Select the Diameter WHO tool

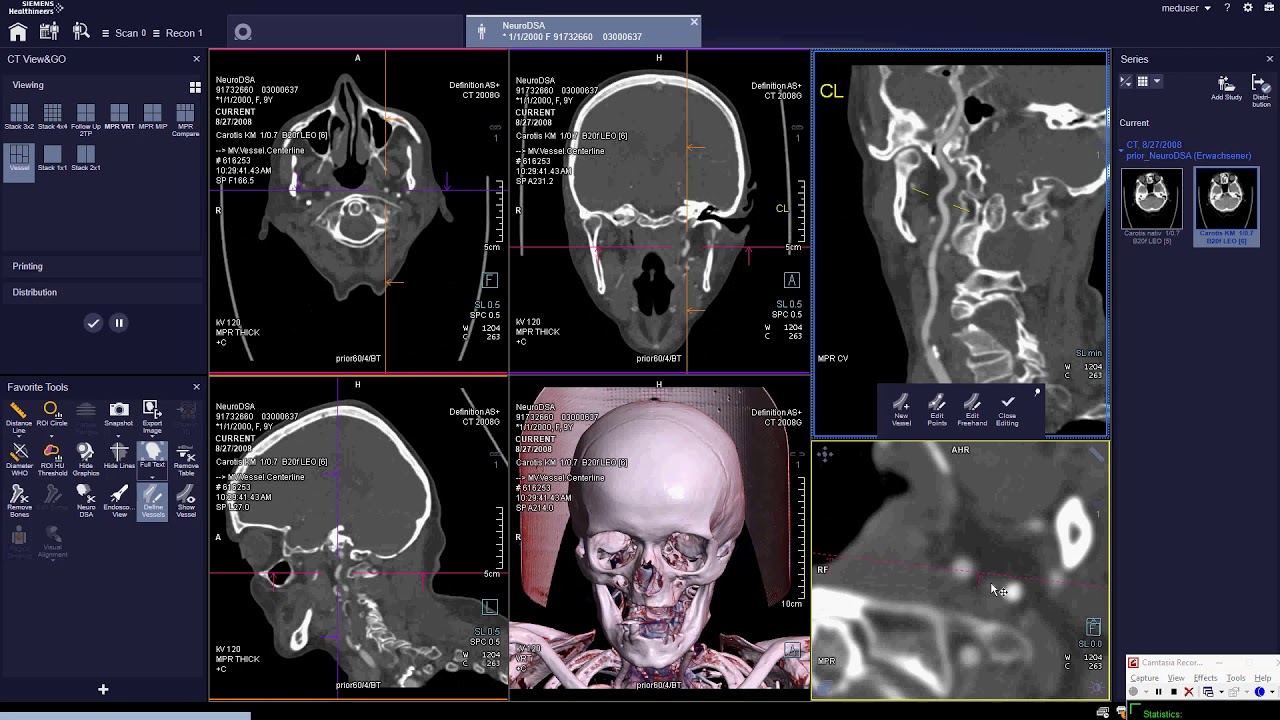pyautogui.click(x=19, y=460)
